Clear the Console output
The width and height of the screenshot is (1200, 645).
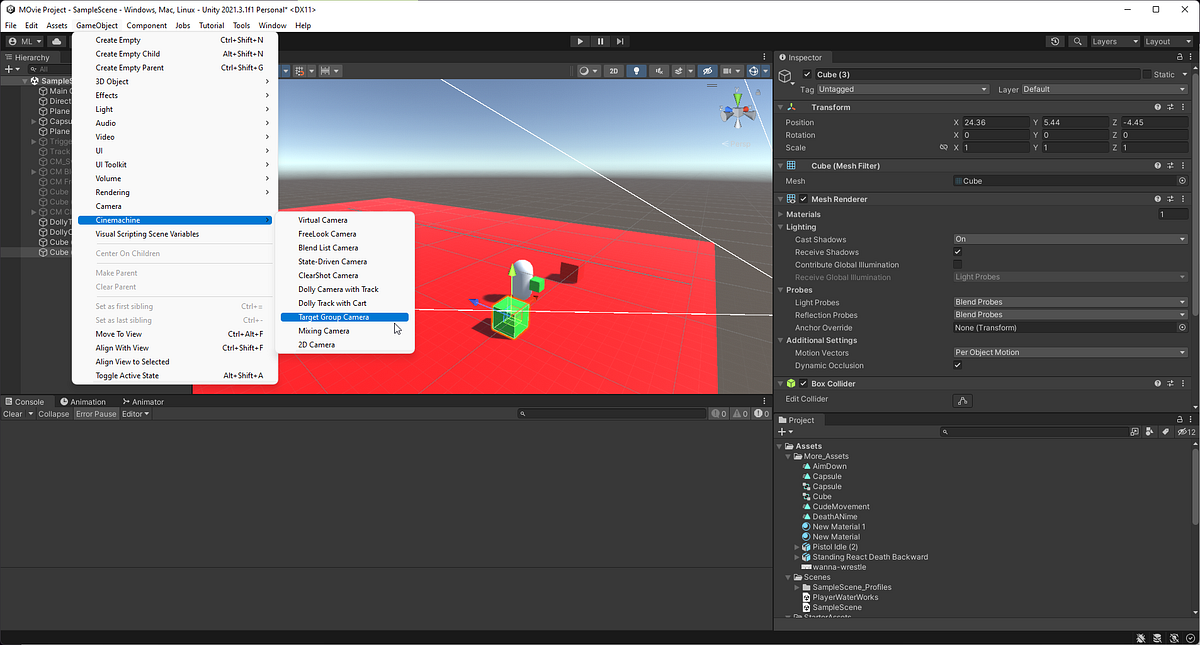pyautogui.click(x=13, y=413)
